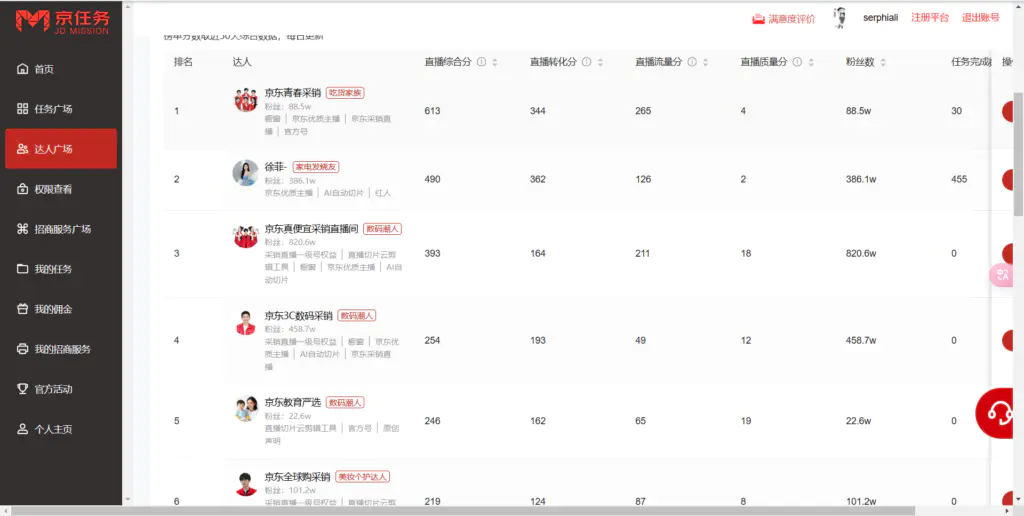Click the 注册平台 link
This screenshot has width=1024, height=516.
[930, 18]
